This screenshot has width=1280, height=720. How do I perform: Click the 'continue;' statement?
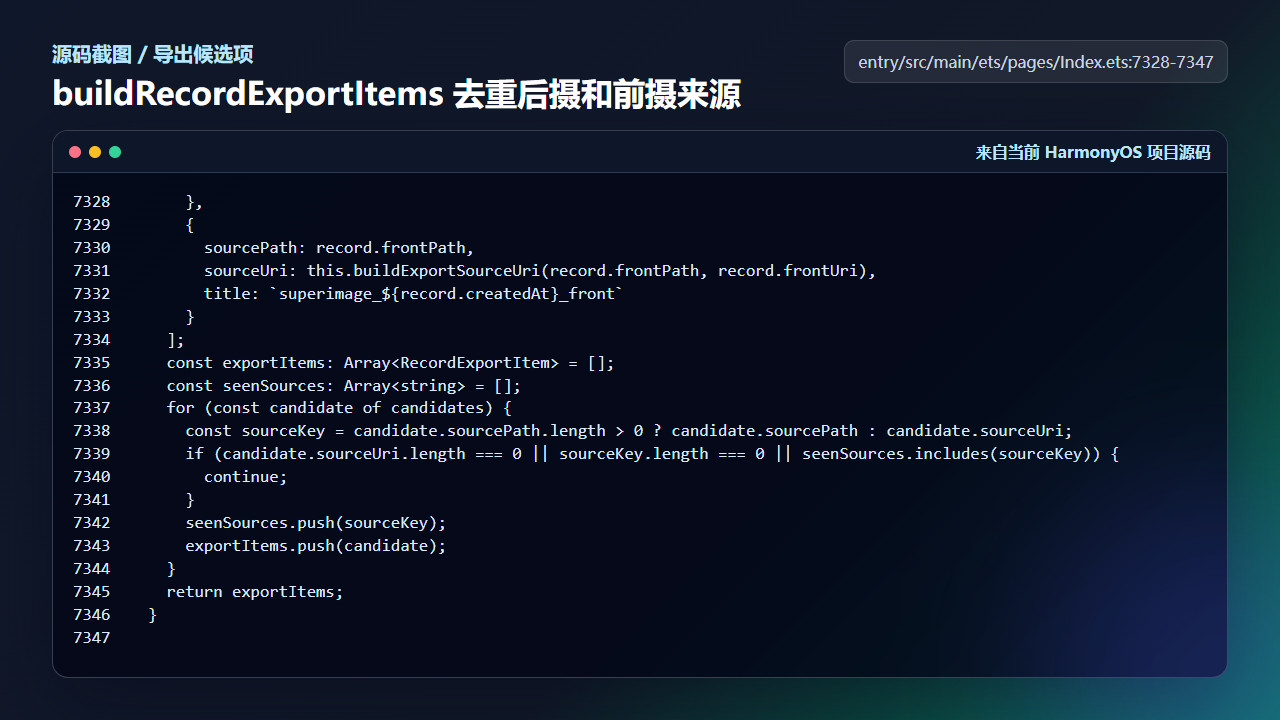click(x=246, y=478)
